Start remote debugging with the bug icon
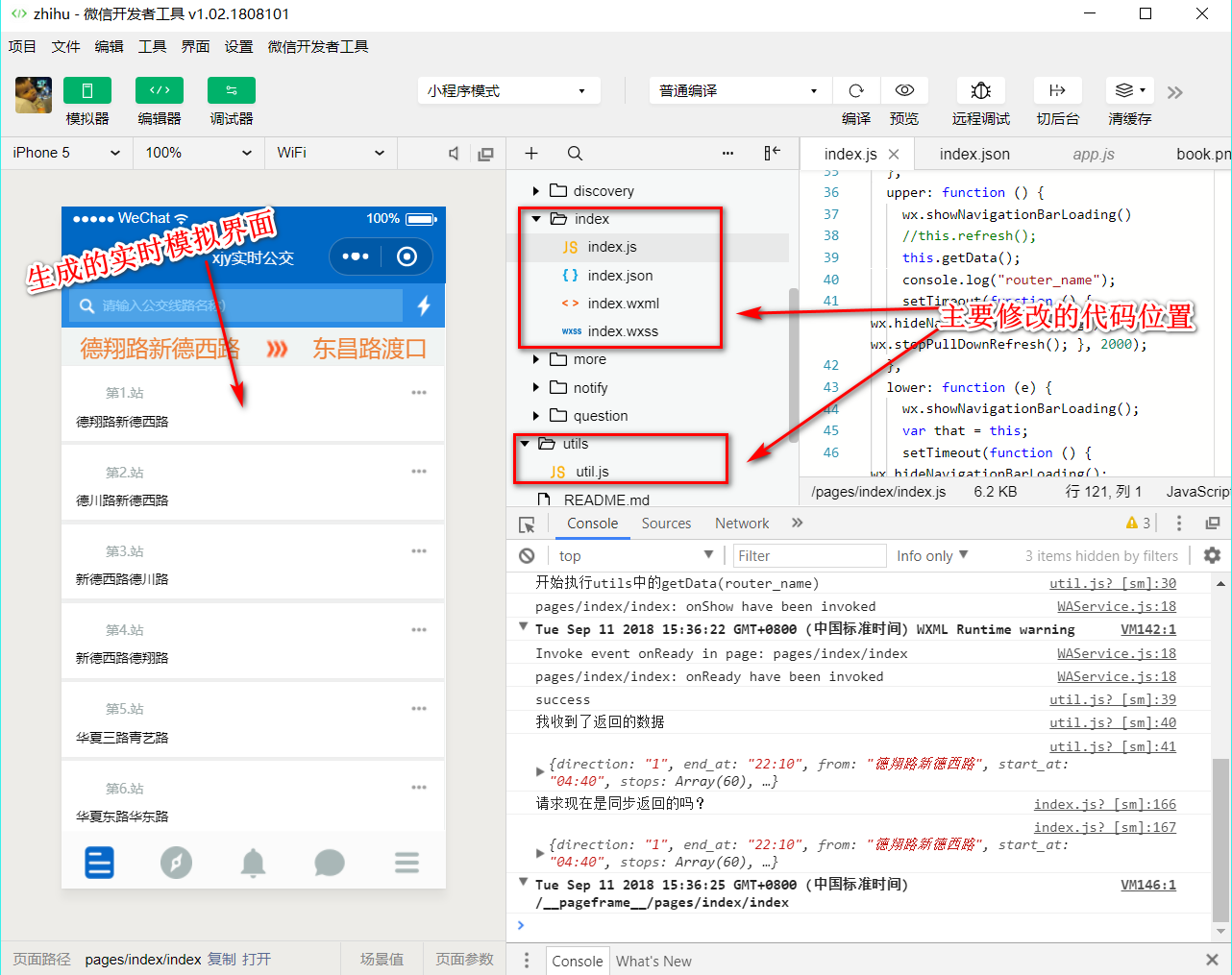Image resolution: width=1232 pixels, height=975 pixels. pos(981,90)
